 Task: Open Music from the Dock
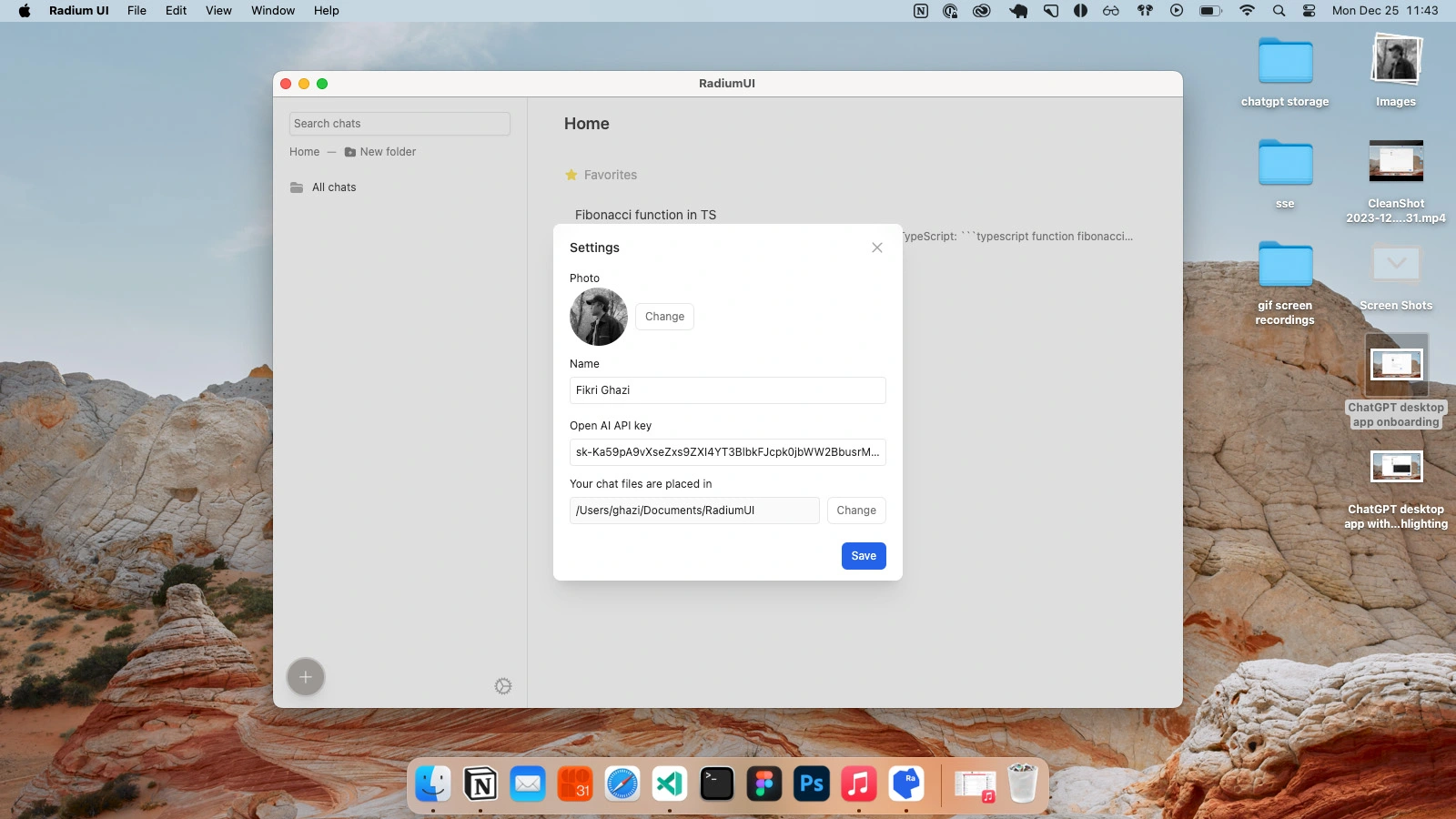(859, 784)
